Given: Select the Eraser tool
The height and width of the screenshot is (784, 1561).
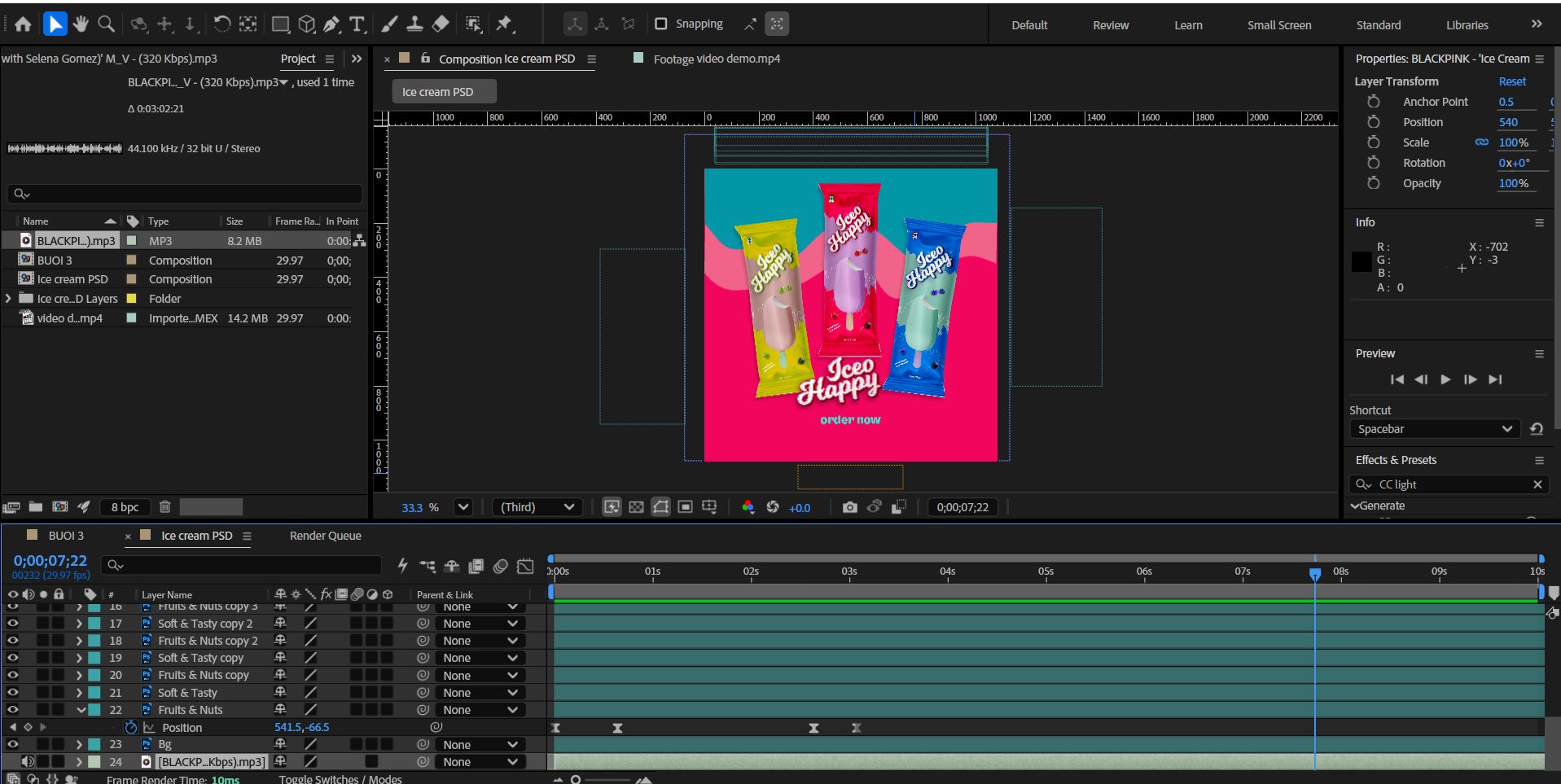Looking at the screenshot, I should click(441, 24).
